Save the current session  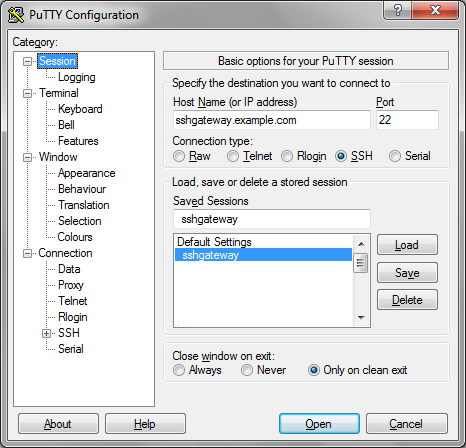coord(407,273)
